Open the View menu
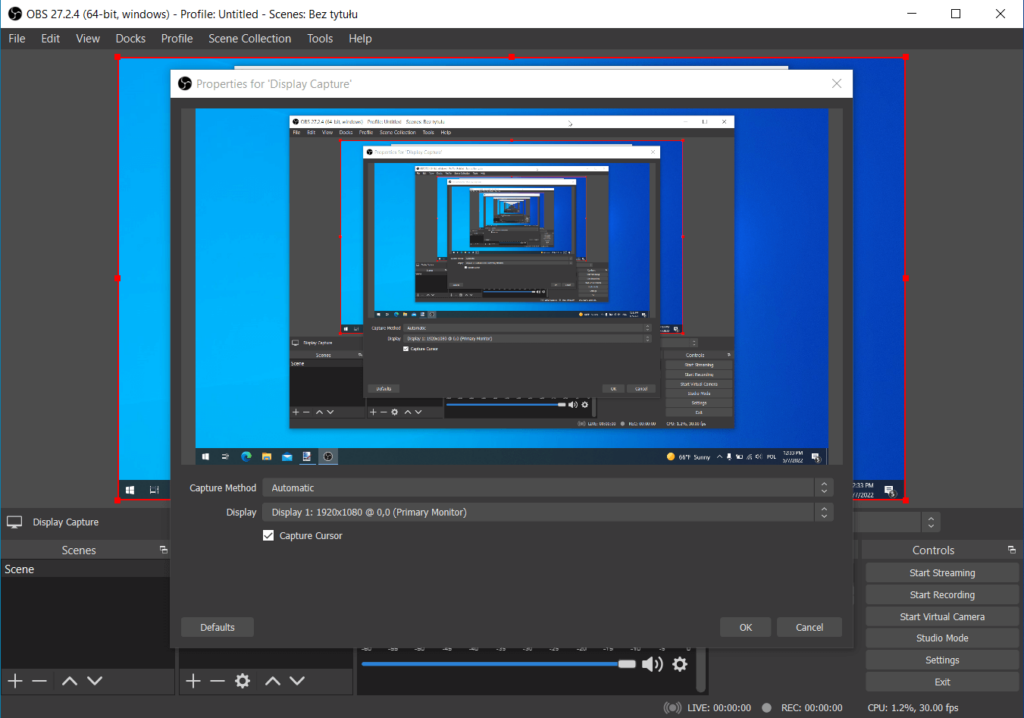 point(88,39)
